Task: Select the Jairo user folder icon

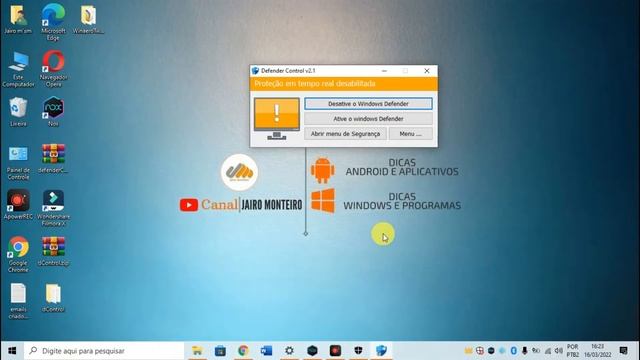Action: point(18,19)
